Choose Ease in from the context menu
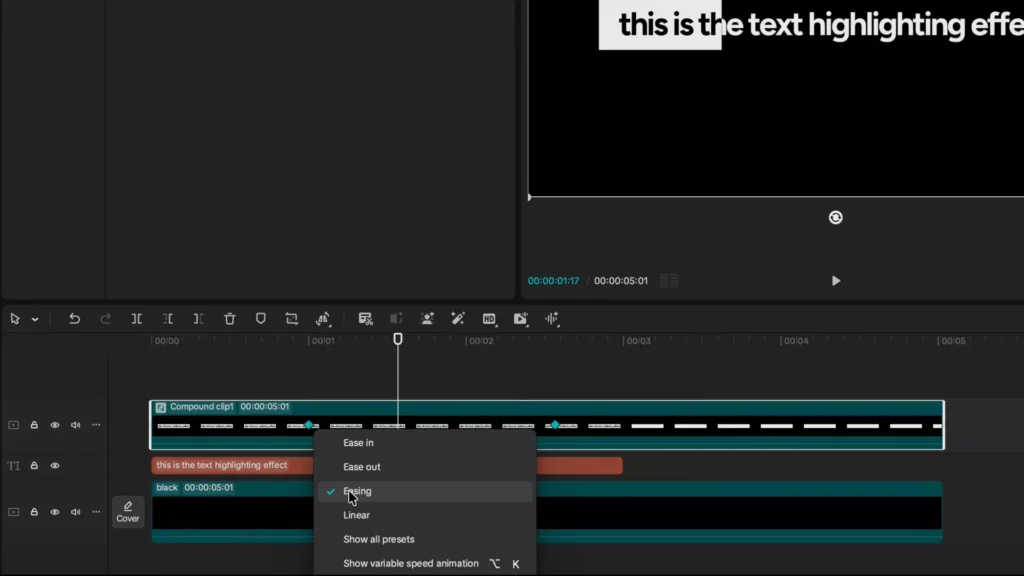The height and width of the screenshot is (576, 1024). coord(358,443)
